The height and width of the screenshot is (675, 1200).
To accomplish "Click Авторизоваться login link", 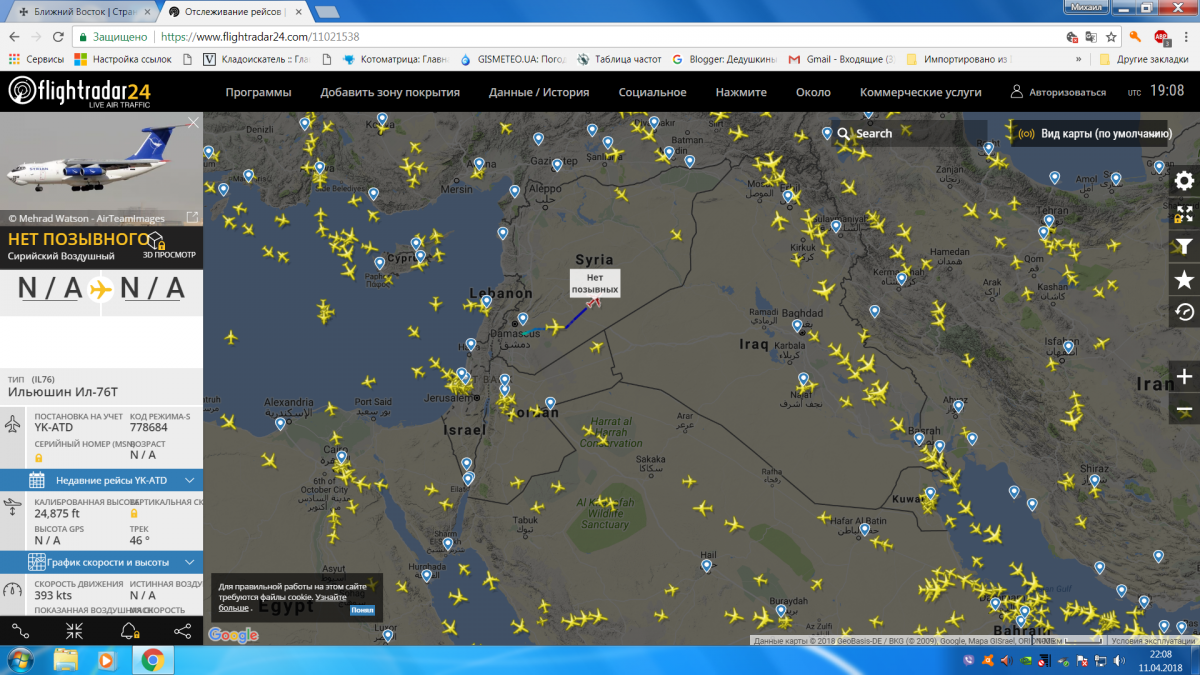I will pos(1058,92).
